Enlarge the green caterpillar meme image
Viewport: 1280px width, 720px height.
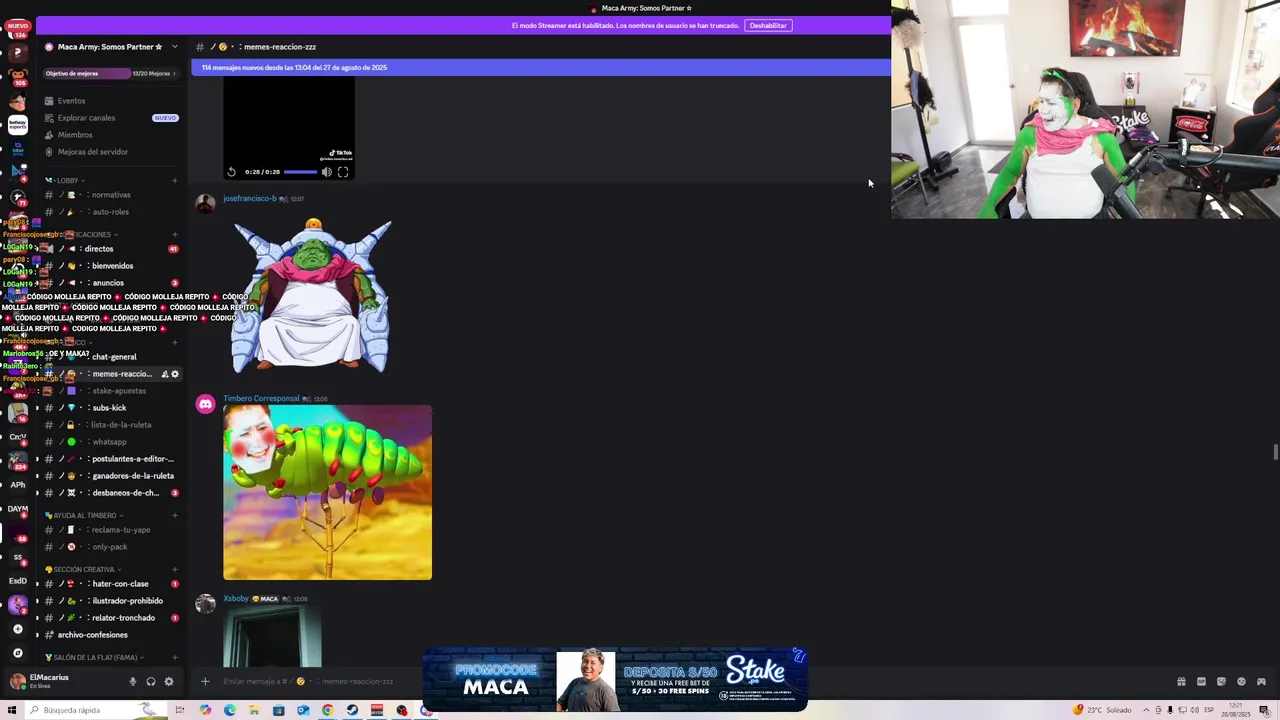click(x=327, y=492)
